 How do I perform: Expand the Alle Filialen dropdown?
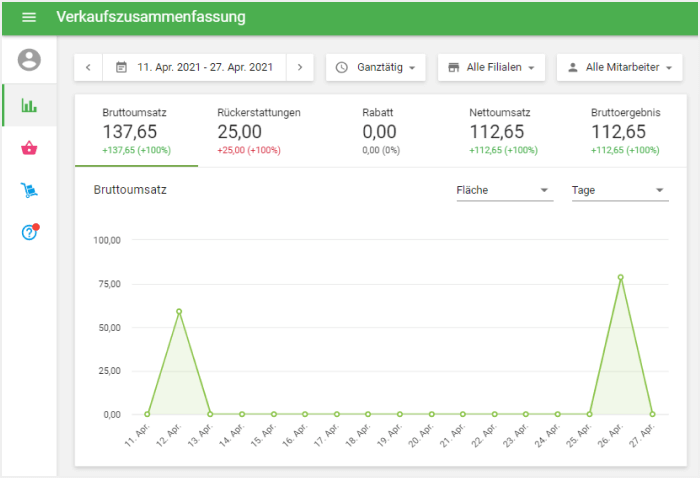(491, 67)
